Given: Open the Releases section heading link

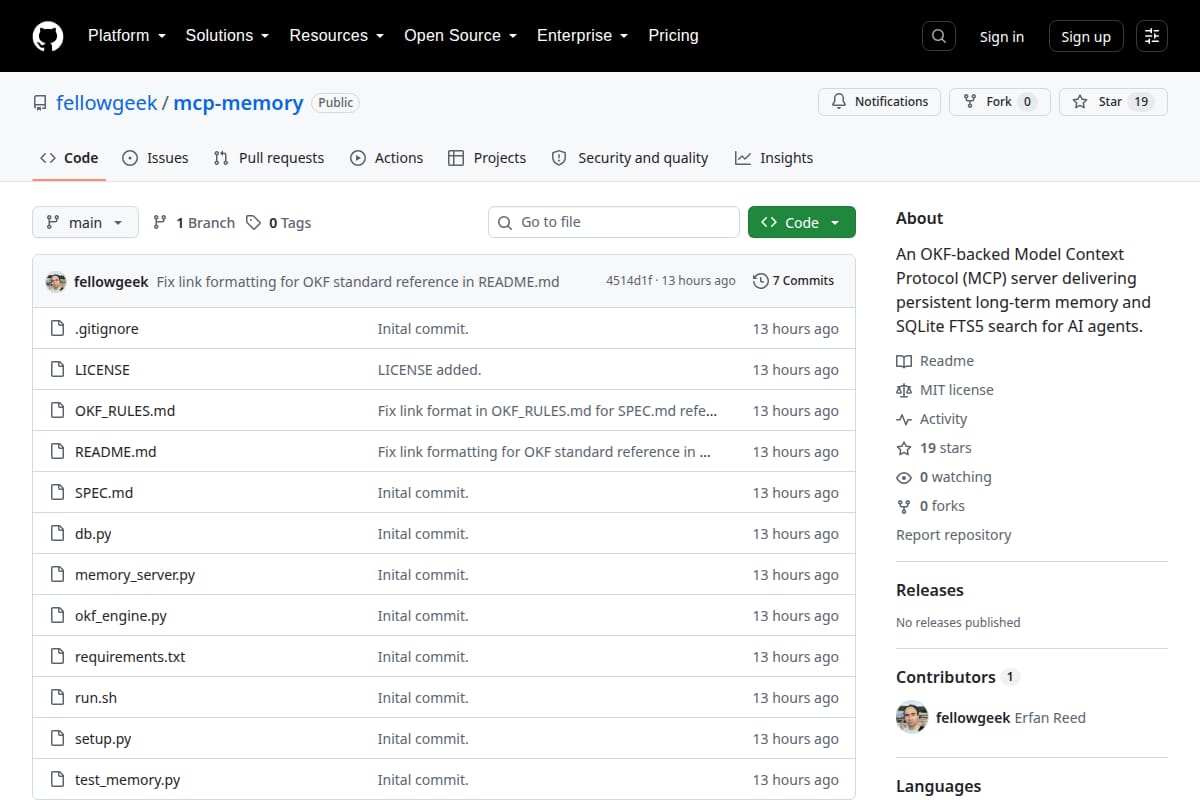Looking at the screenshot, I should (930, 590).
